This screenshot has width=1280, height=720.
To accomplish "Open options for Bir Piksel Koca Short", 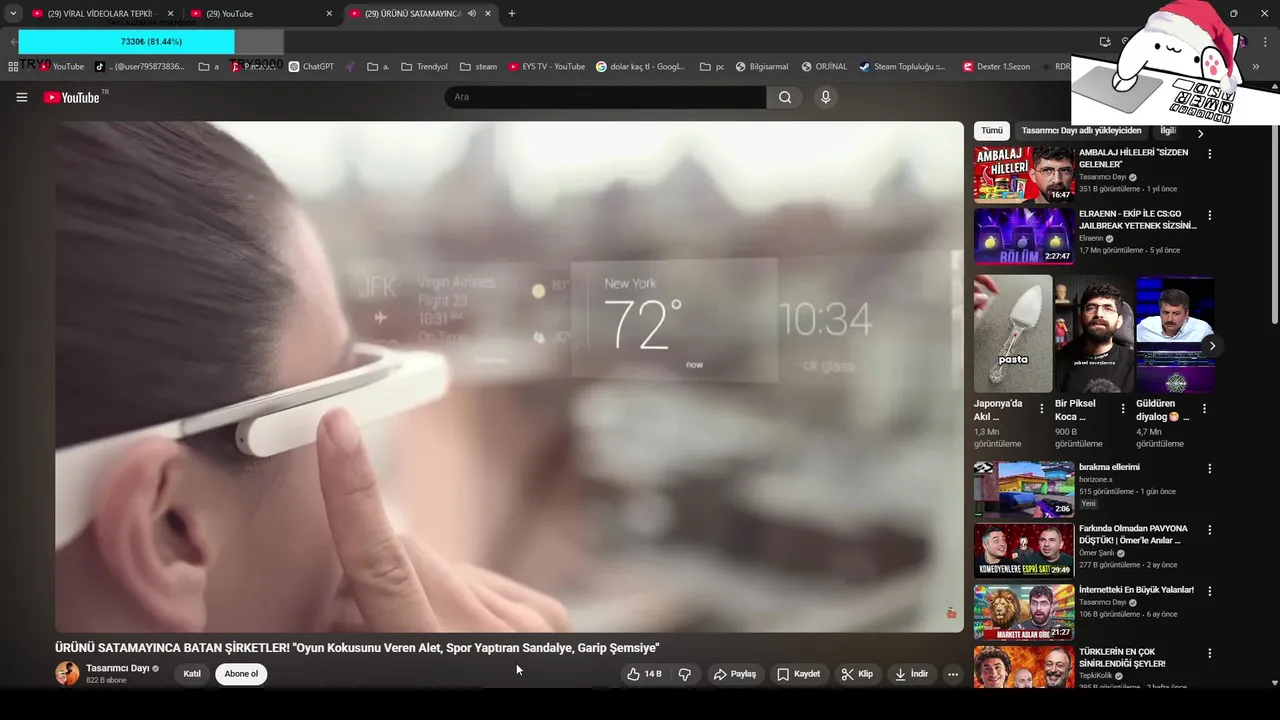I will (1123, 409).
